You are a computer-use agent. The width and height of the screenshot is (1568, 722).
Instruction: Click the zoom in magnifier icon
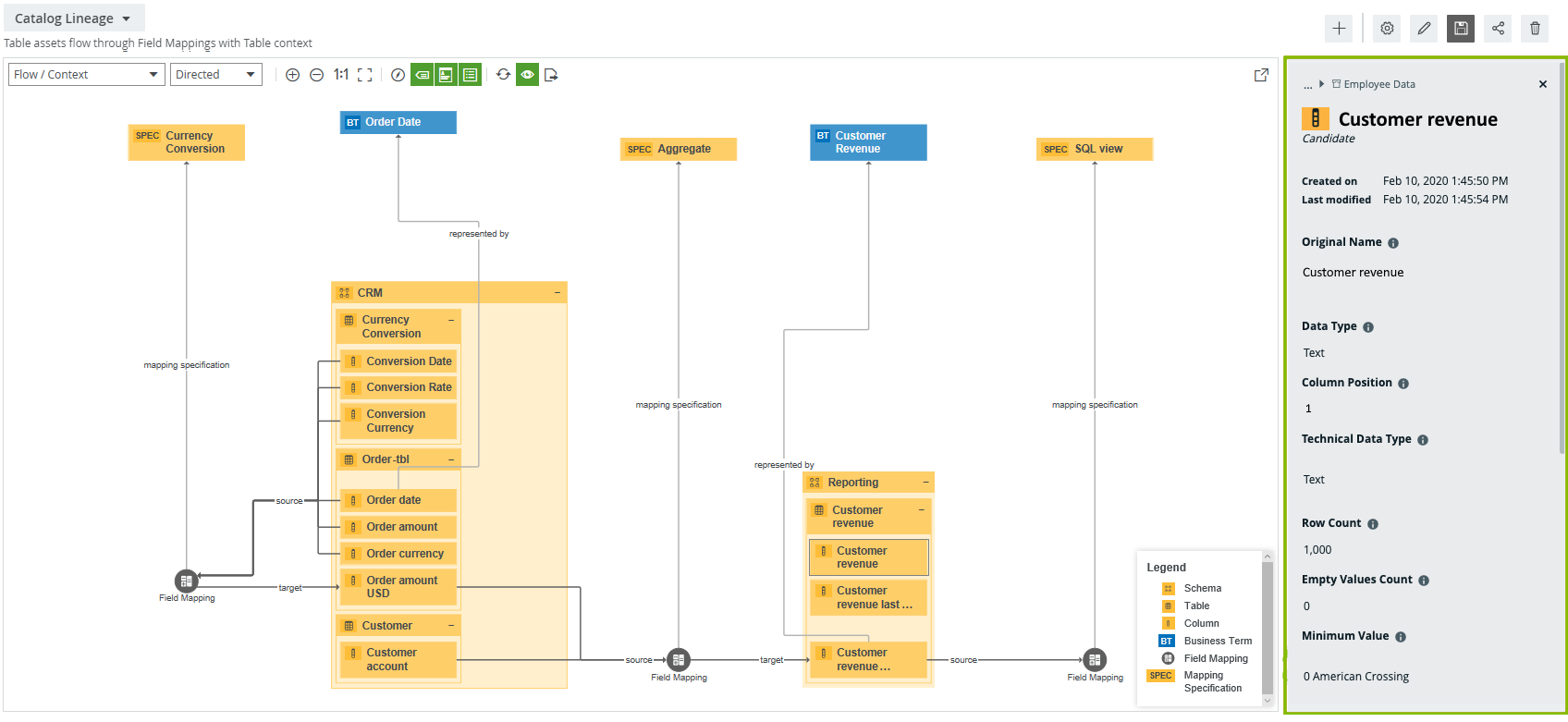(292, 75)
